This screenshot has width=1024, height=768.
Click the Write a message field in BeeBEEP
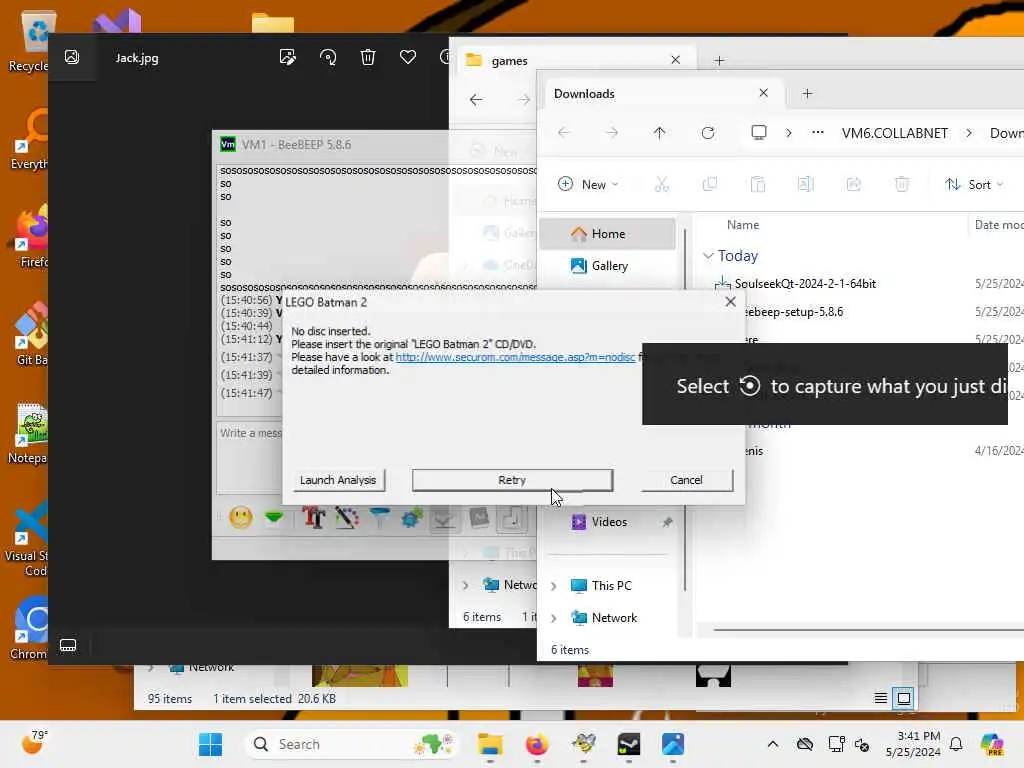coord(250,457)
